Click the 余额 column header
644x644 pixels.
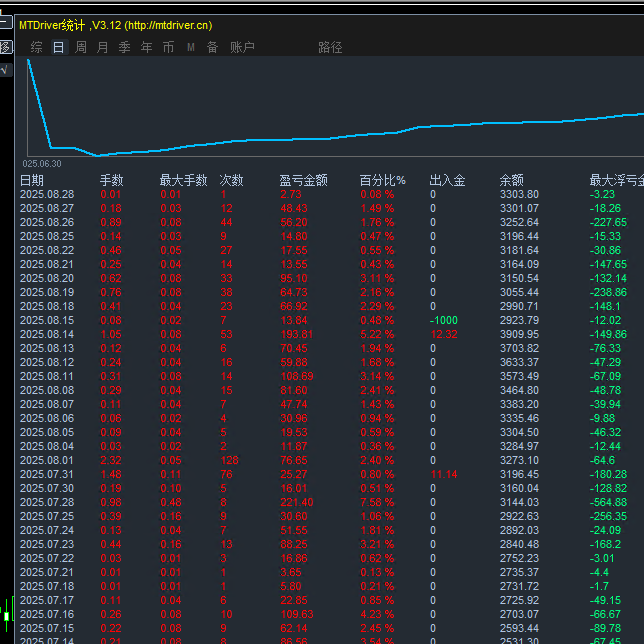511,180
